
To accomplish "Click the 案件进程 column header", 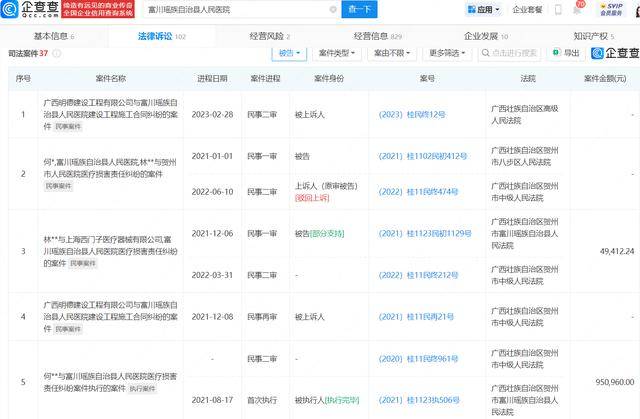I will coord(265,78).
